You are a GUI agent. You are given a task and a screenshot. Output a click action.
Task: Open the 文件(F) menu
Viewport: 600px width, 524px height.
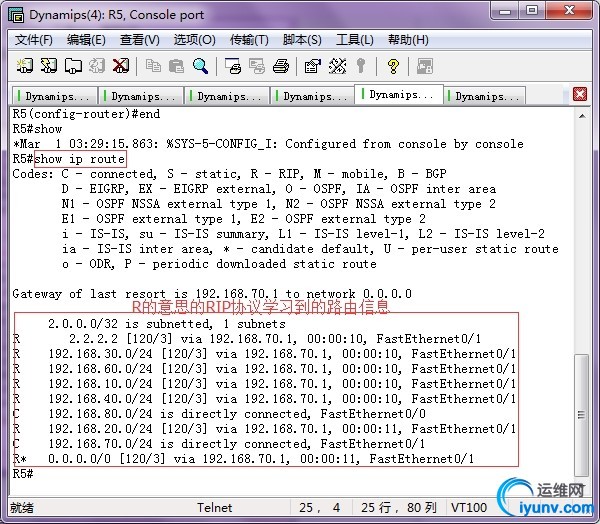click(34, 40)
